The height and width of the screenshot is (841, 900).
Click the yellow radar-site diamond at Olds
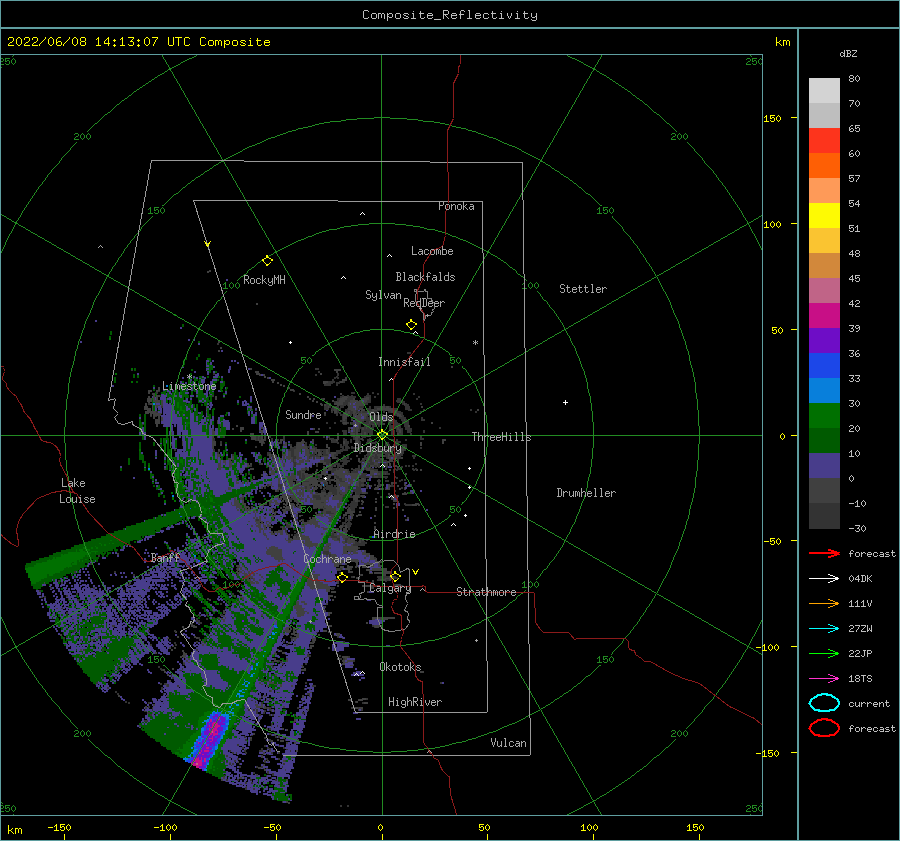coord(382,435)
